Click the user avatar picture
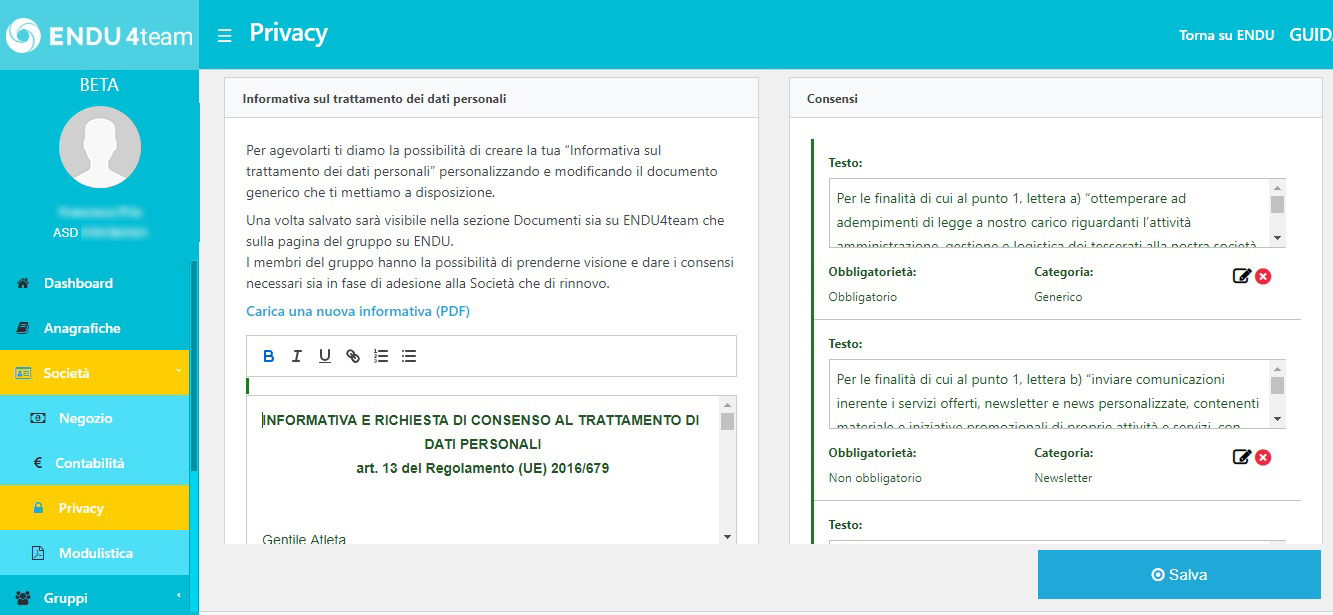Viewport: 1333px width, 615px height. coord(100,147)
